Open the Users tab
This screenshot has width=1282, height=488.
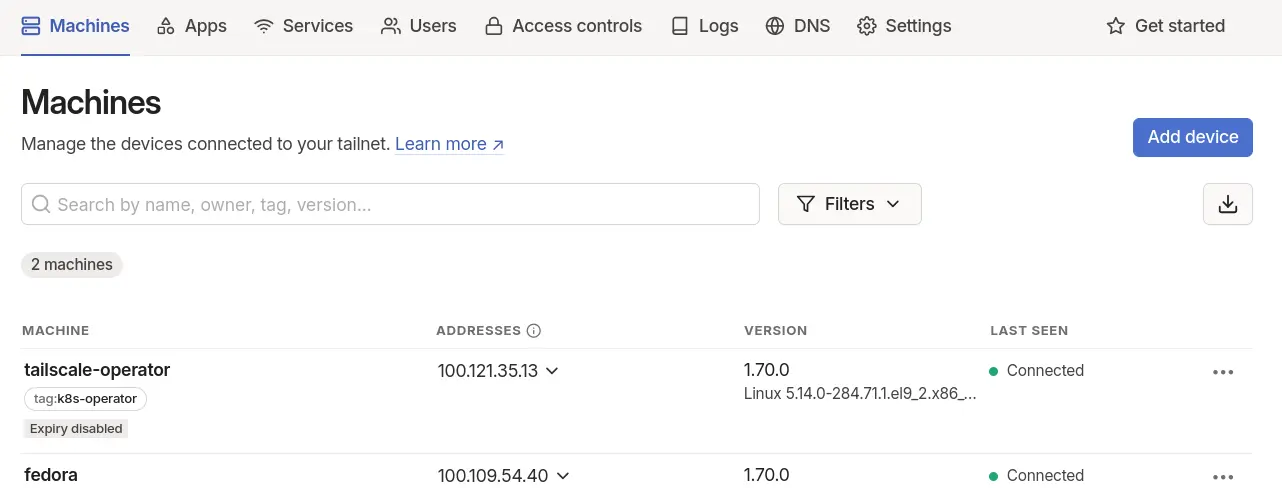coord(418,26)
